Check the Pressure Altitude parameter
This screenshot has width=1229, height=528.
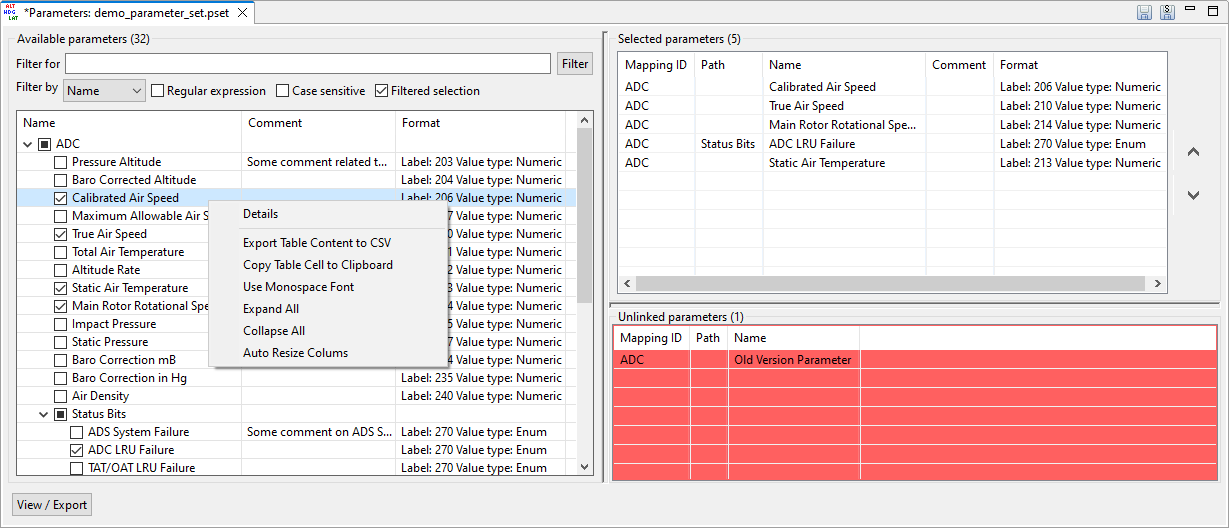pos(61,162)
